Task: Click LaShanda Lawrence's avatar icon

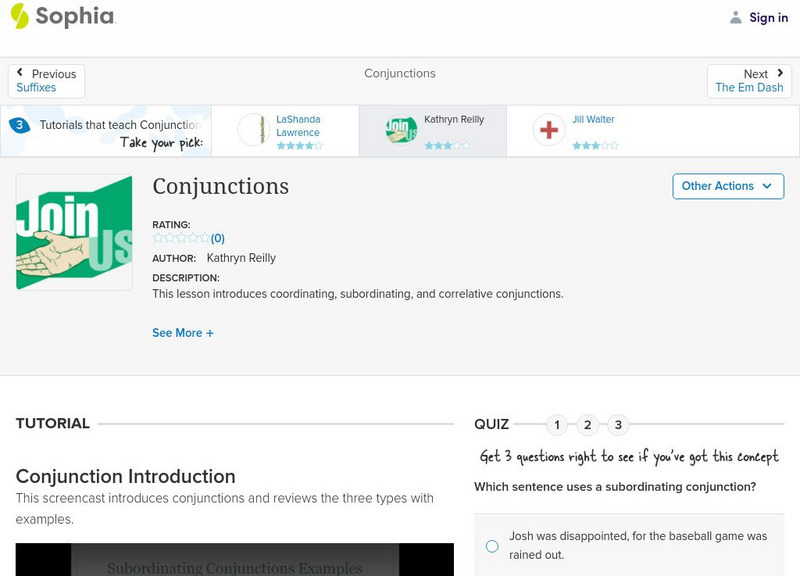Action: [254, 130]
